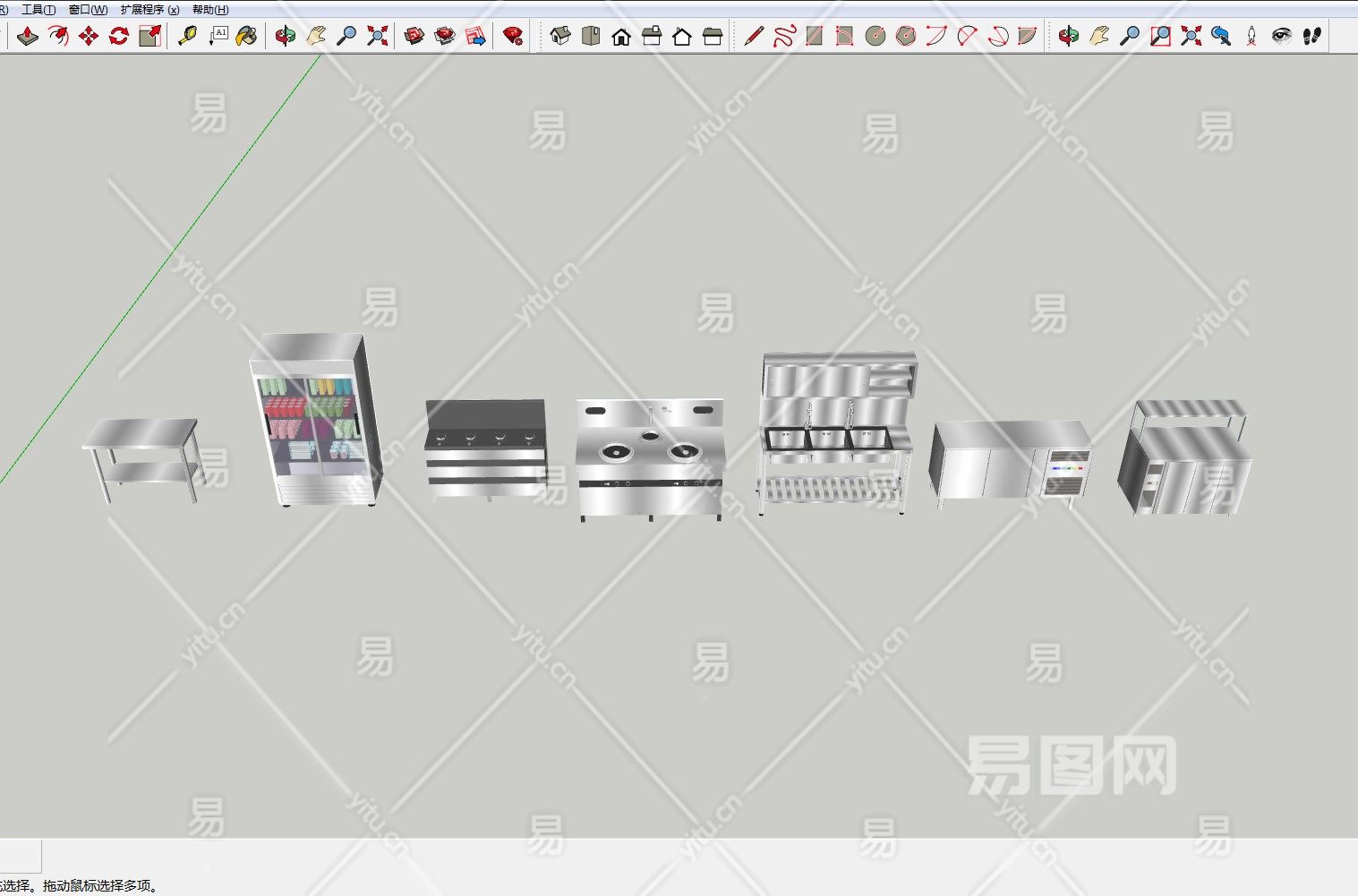Switch to Front view

click(621, 36)
